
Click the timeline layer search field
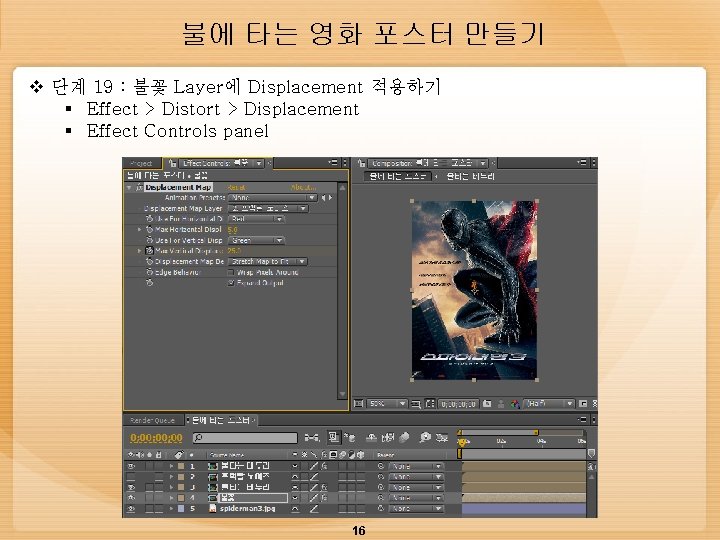point(245,438)
